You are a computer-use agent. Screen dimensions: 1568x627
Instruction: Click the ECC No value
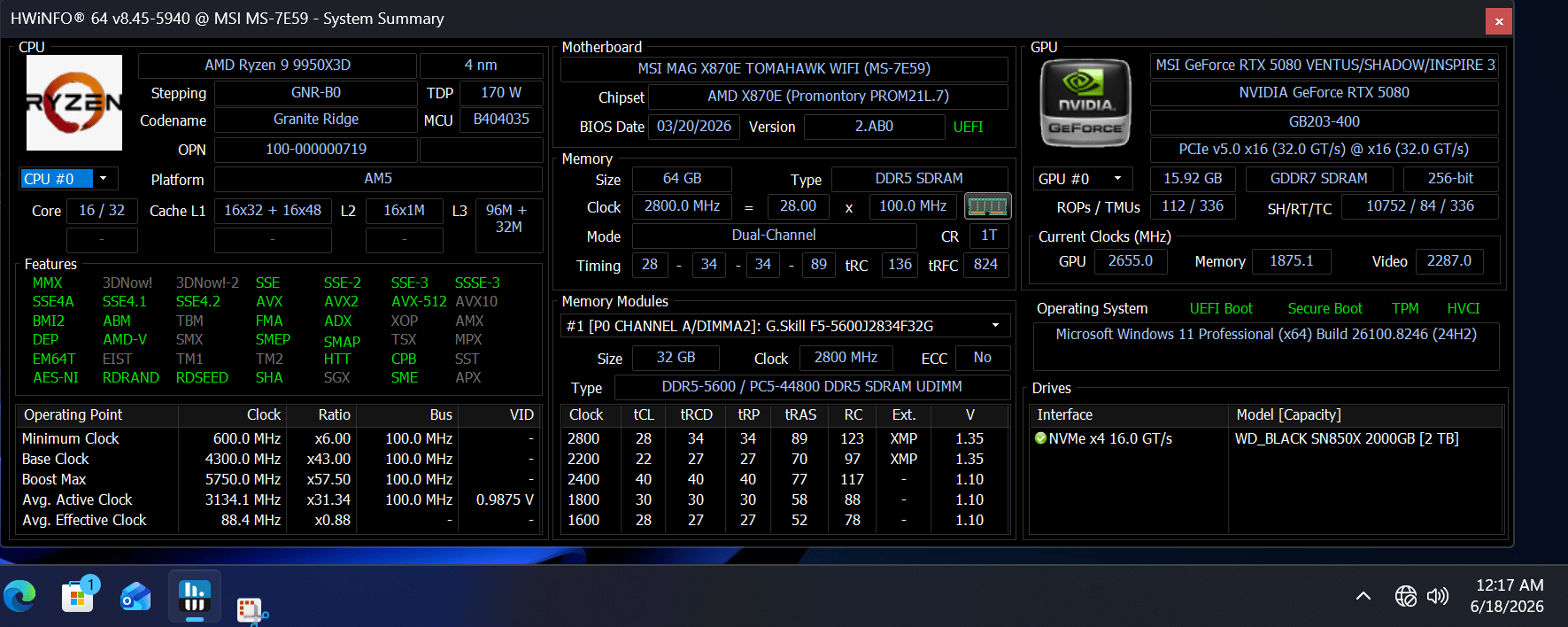982,358
